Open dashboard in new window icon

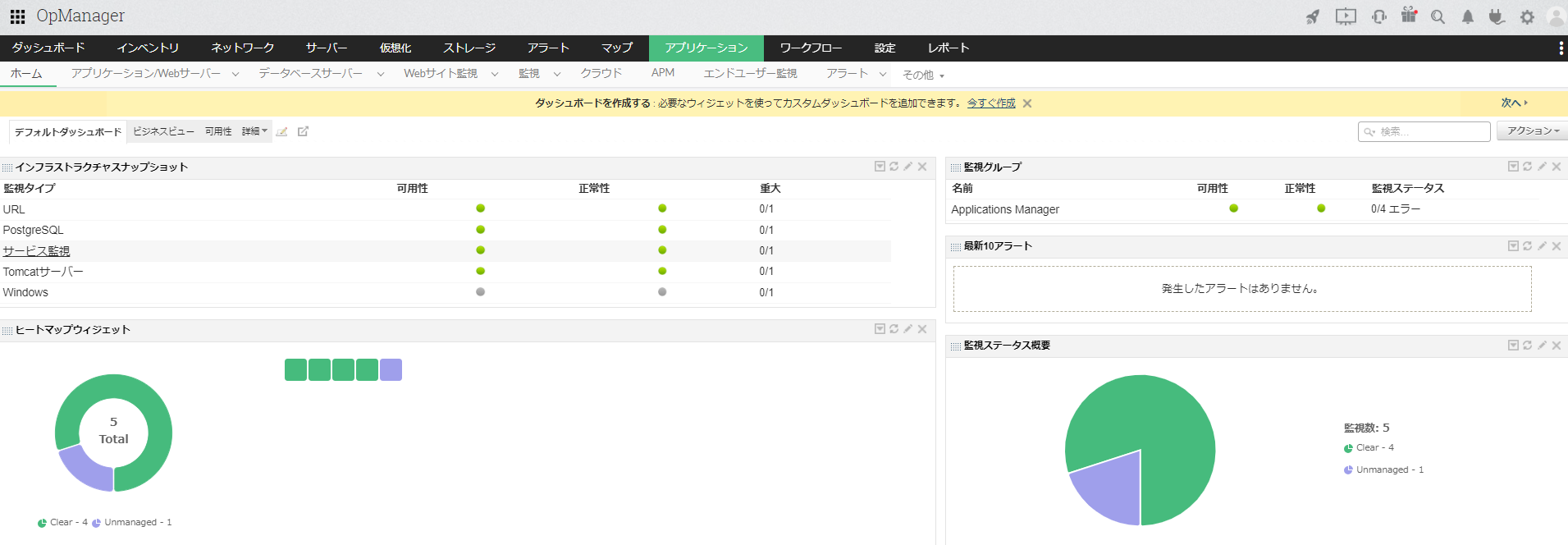pos(303,131)
